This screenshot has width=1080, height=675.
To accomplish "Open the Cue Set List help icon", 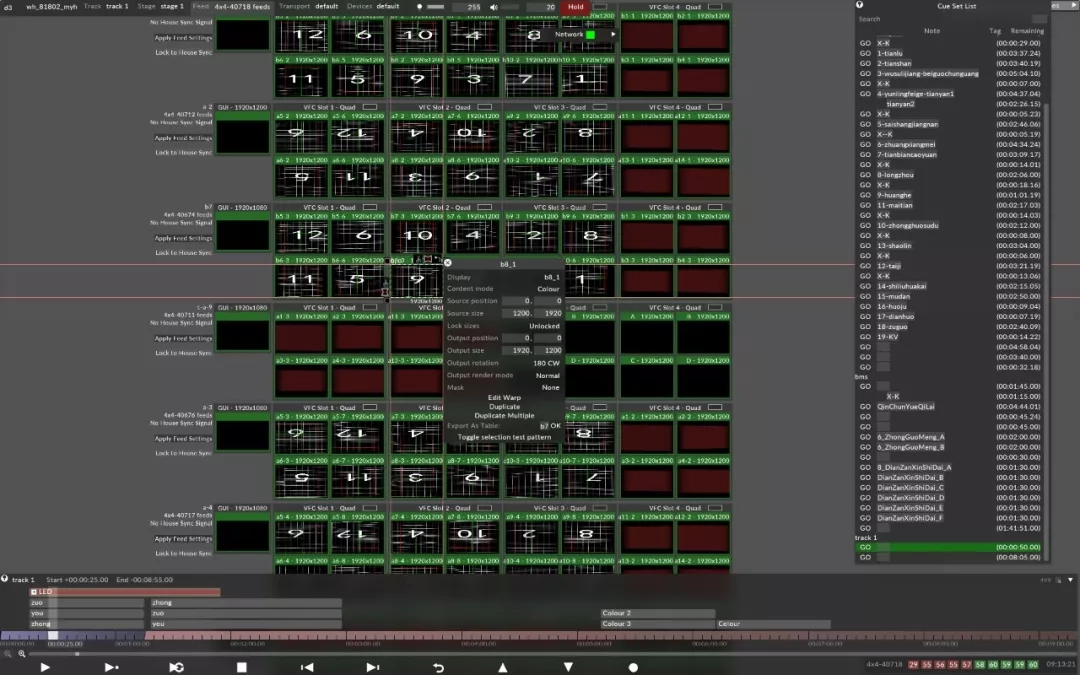I will click(860, 5).
